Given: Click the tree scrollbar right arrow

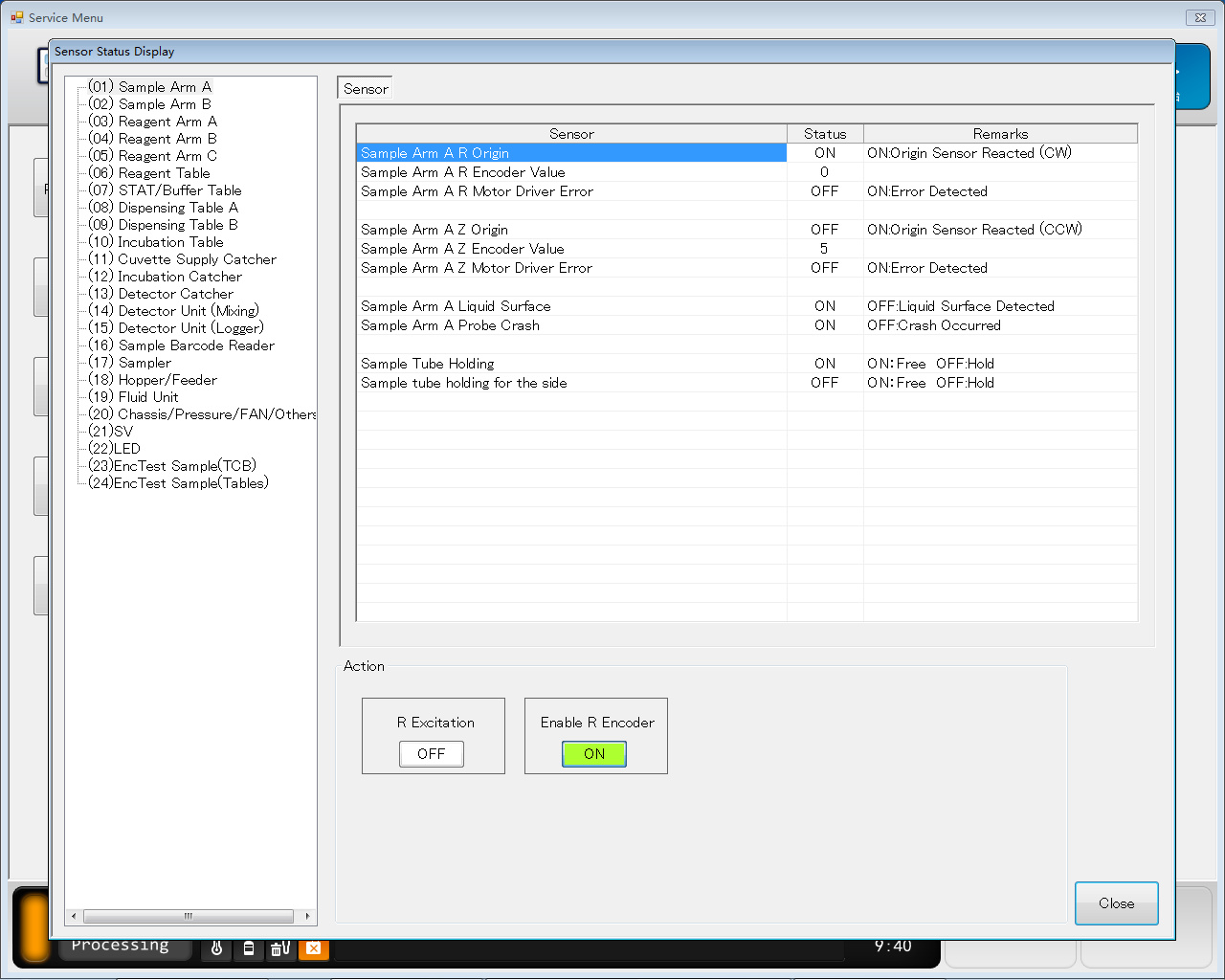Looking at the screenshot, I should [x=307, y=916].
